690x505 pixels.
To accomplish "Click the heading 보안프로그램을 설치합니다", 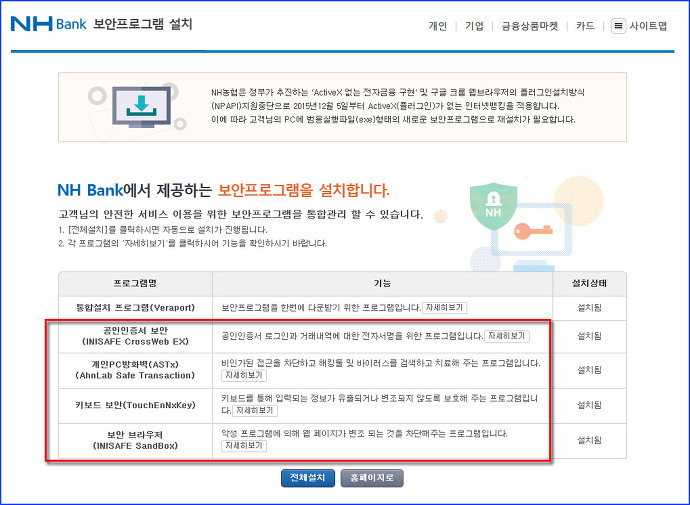I will [x=304, y=190].
